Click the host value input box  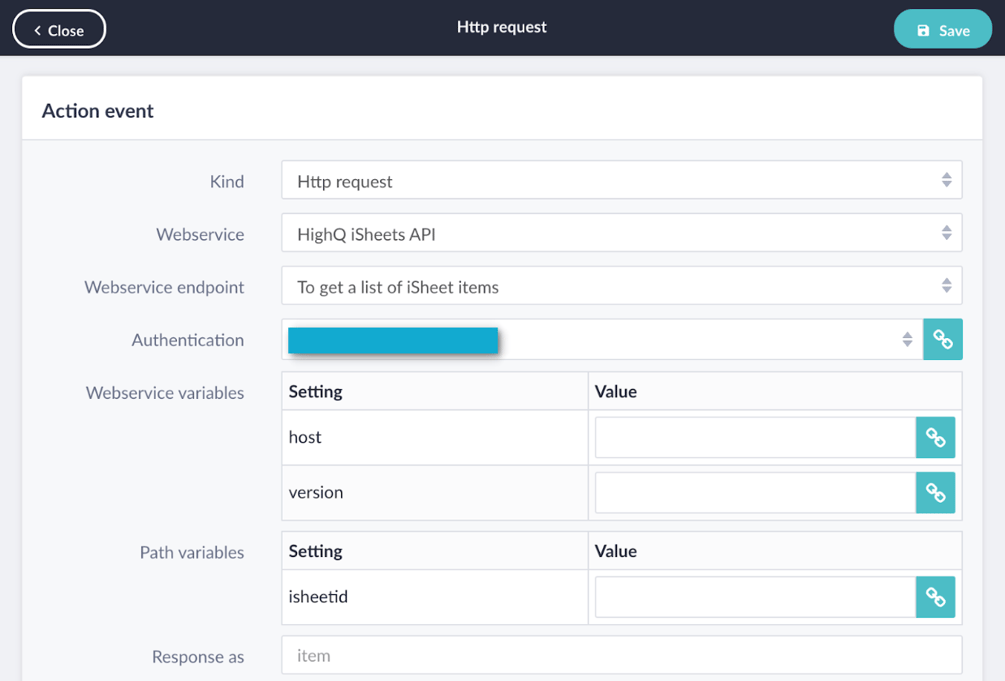[x=750, y=437]
